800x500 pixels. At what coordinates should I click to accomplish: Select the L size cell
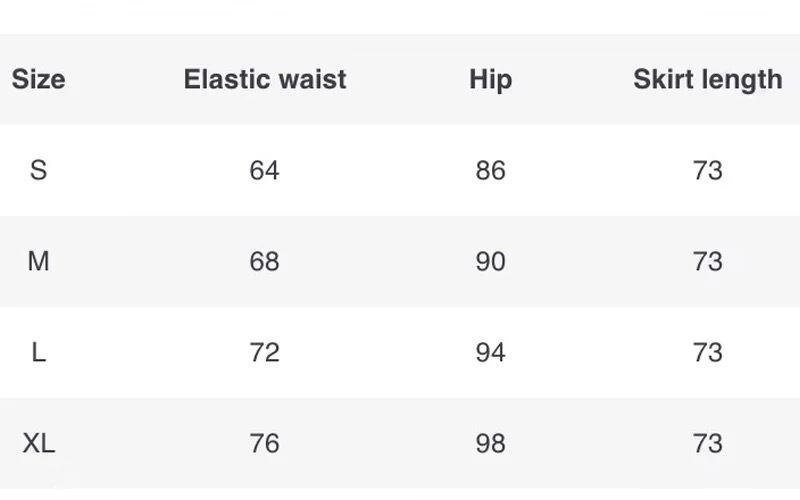[x=38, y=353]
